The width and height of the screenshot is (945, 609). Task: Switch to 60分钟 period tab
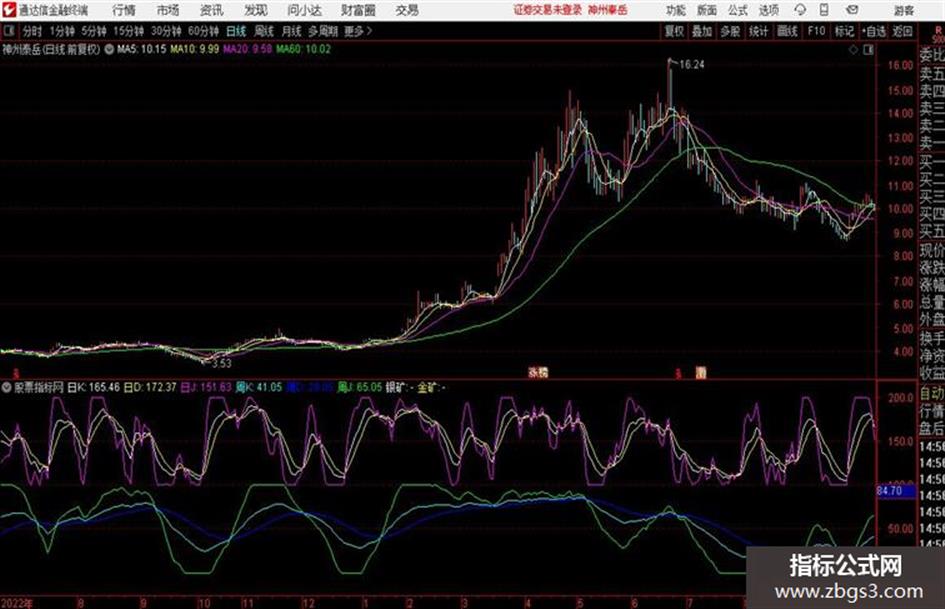point(203,31)
